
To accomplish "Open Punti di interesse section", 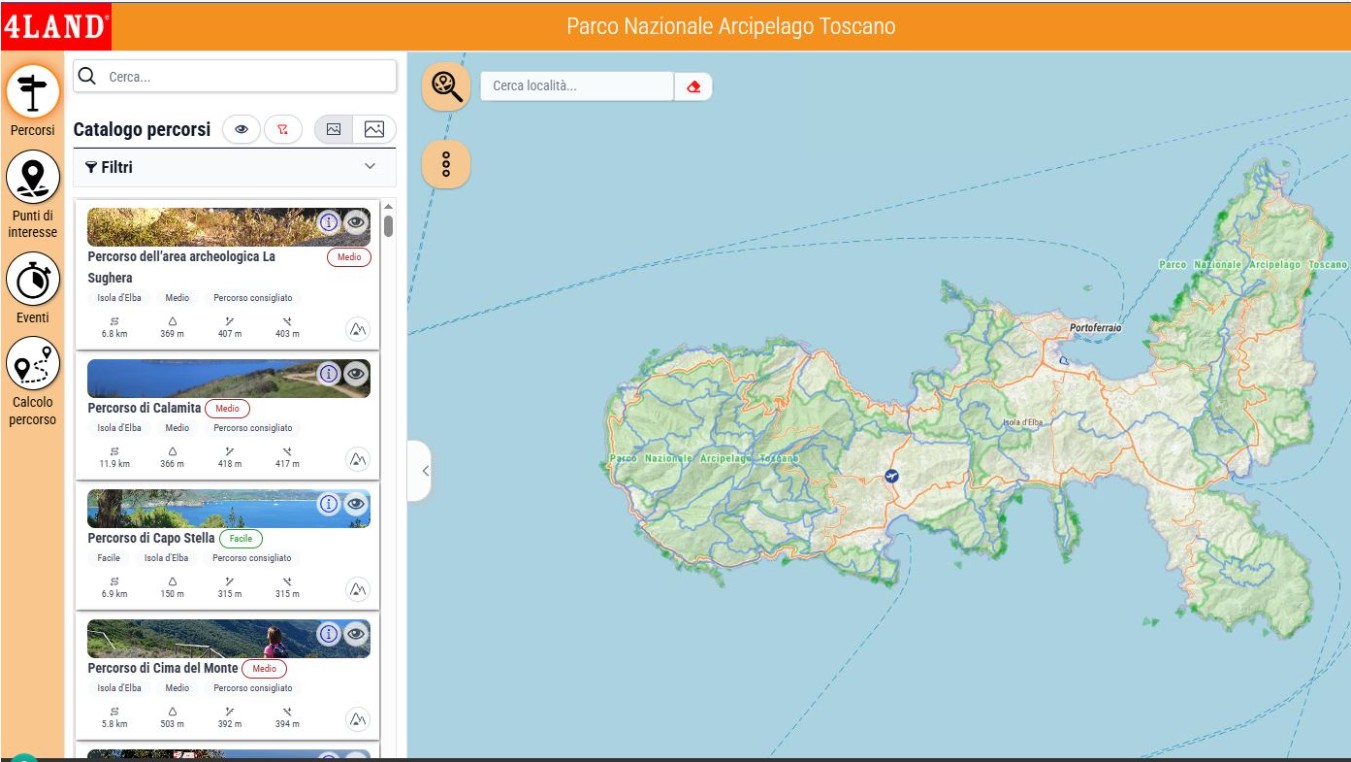I will [33, 177].
